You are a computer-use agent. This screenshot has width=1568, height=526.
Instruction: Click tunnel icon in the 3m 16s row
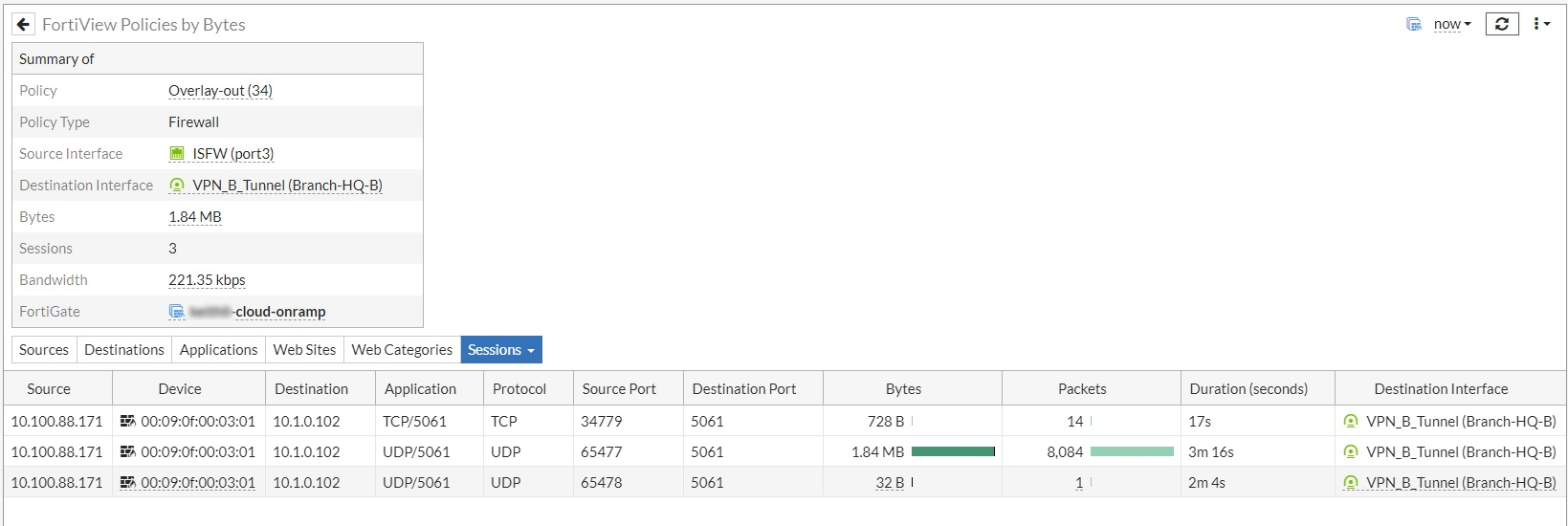1351,451
